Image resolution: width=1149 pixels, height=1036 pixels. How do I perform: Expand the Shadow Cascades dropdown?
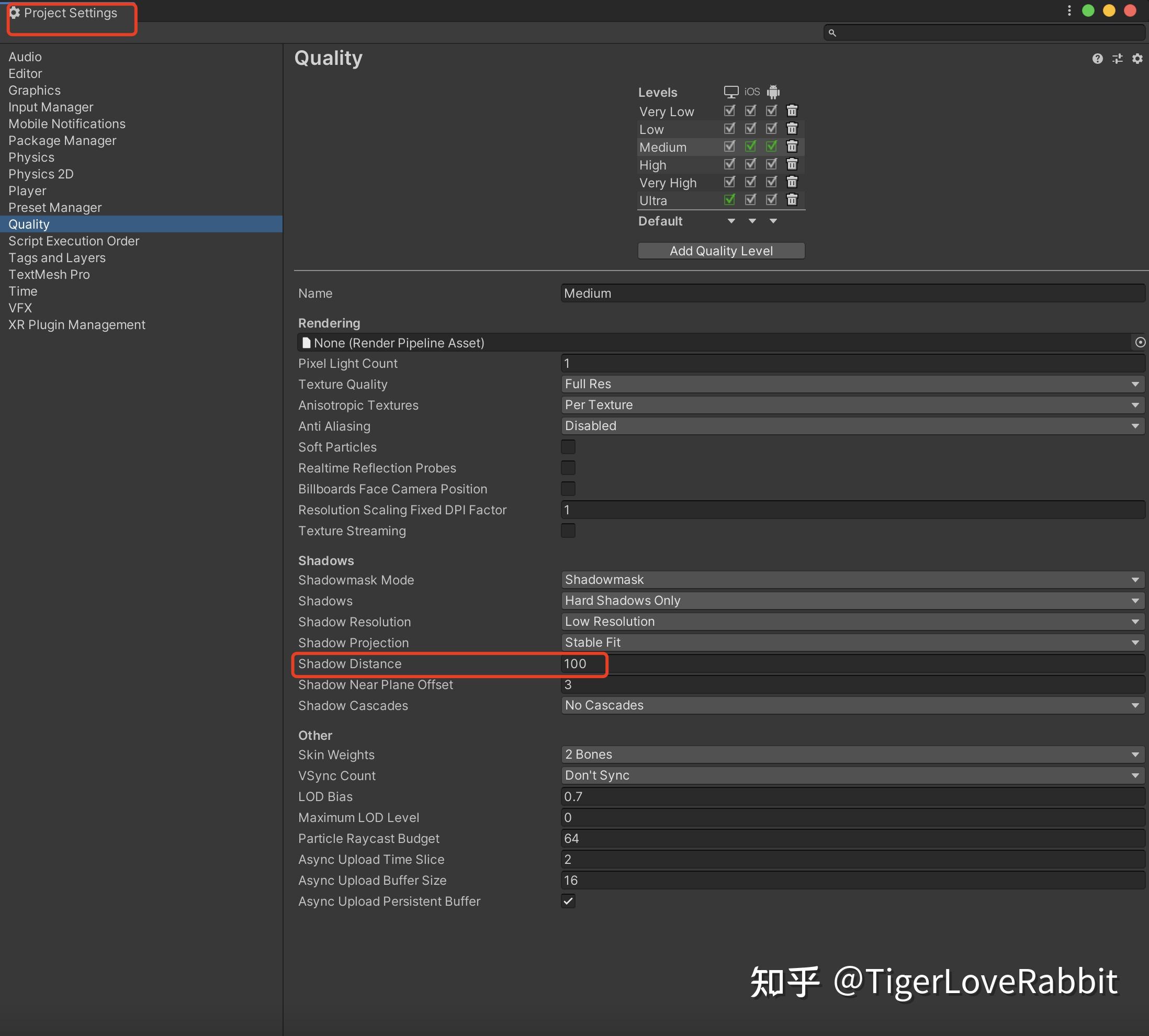852,705
